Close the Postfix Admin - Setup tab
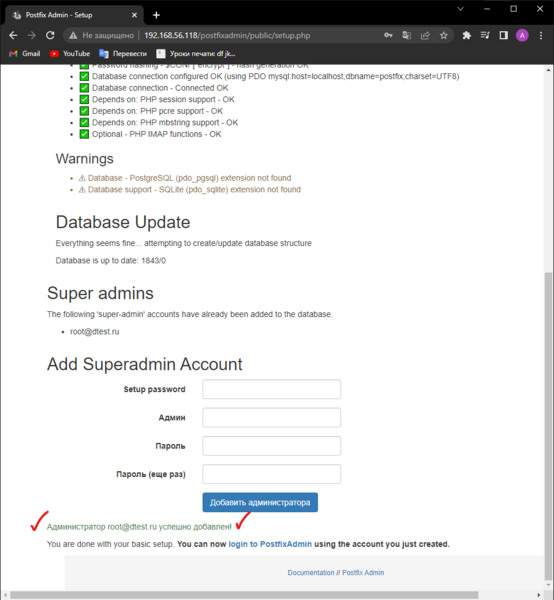This screenshot has height=600, width=554. tap(134, 15)
